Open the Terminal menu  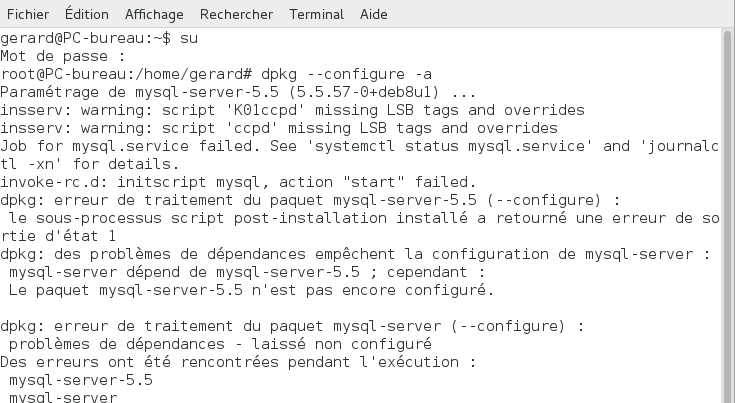coord(316,14)
